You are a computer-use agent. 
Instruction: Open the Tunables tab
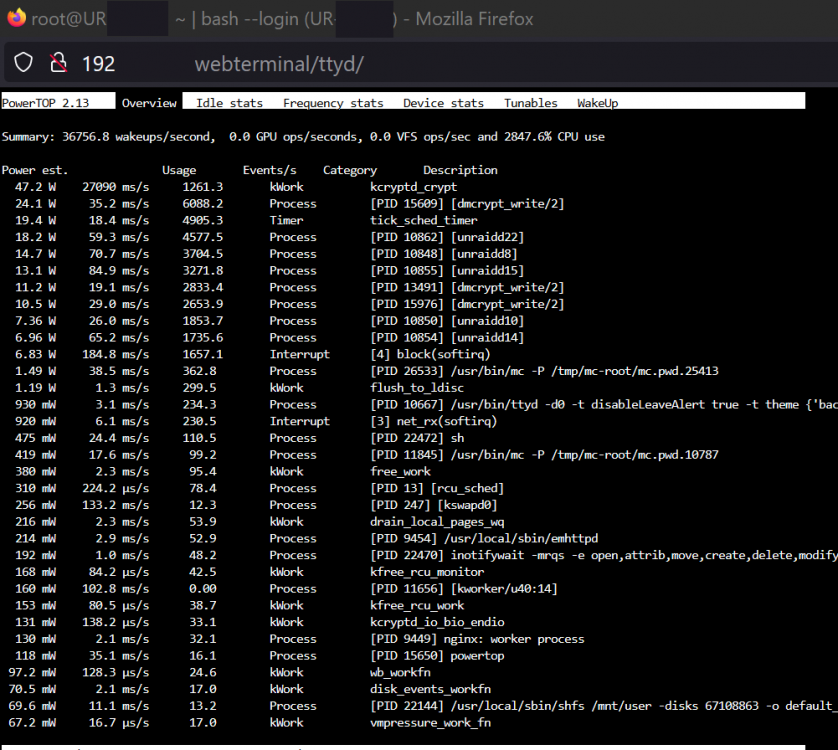tap(530, 103)
